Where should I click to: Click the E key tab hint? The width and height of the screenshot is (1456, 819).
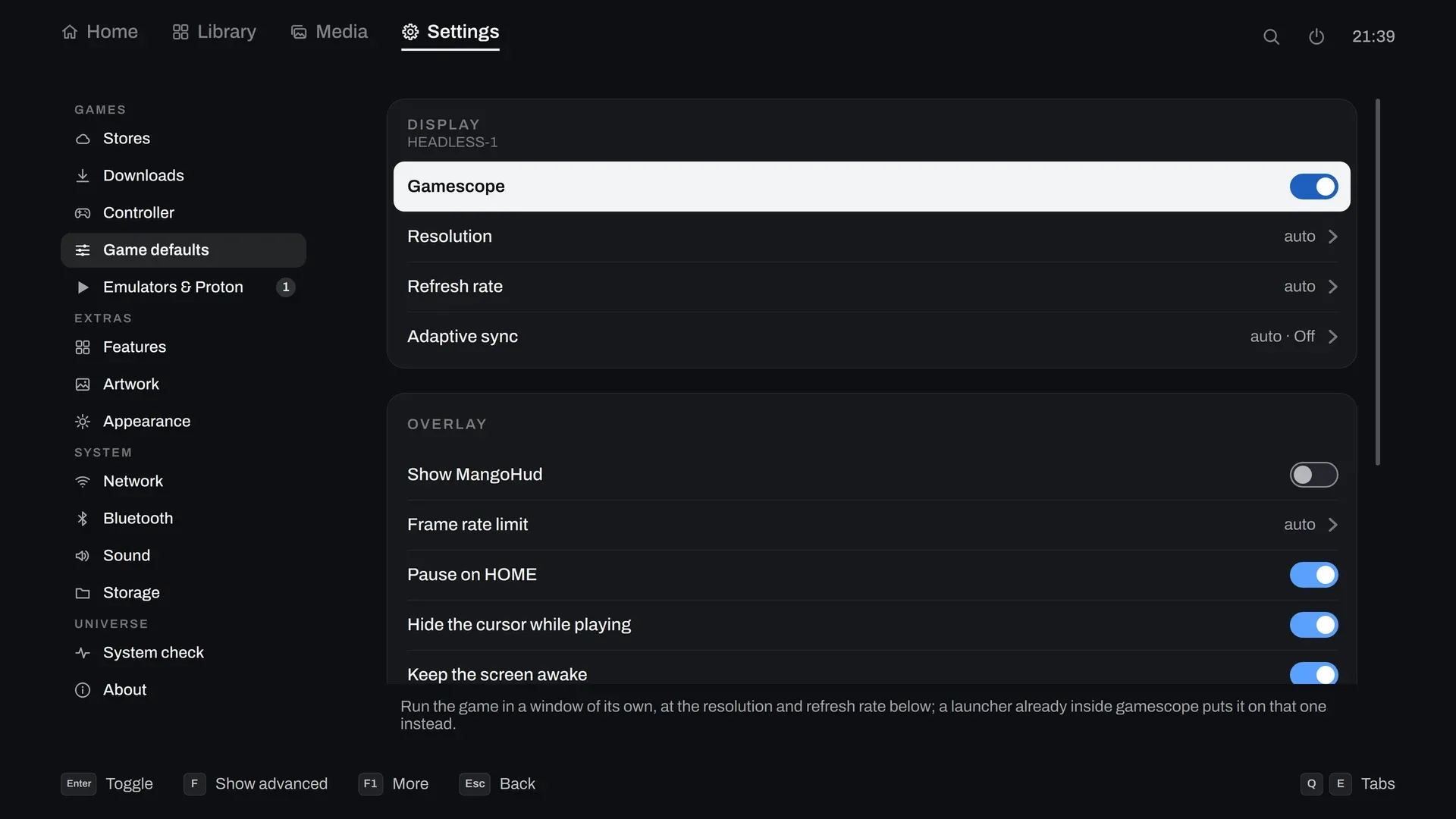(x=1341, y=784)
